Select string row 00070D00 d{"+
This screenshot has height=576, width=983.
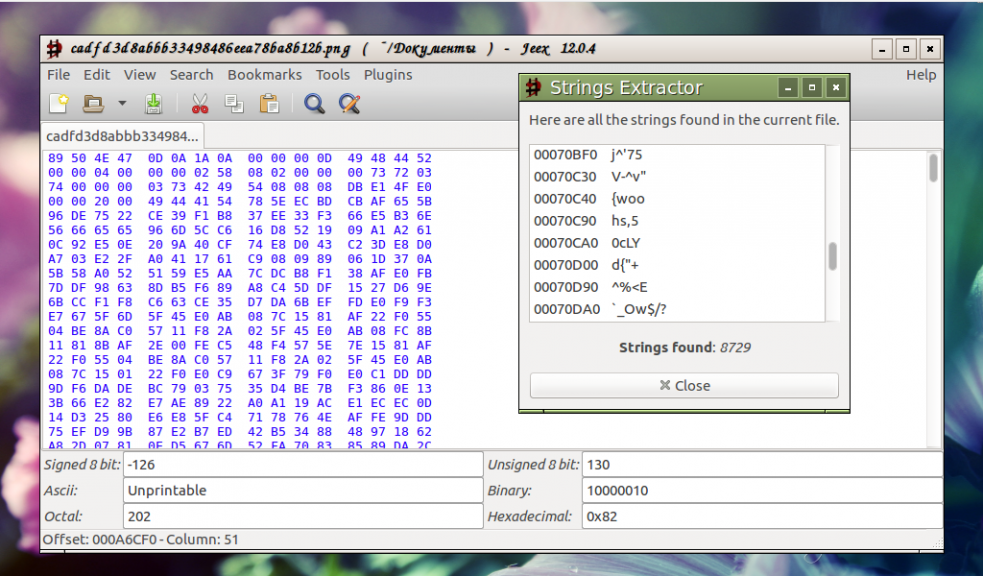pyautogui.click(x=678, y=264)
